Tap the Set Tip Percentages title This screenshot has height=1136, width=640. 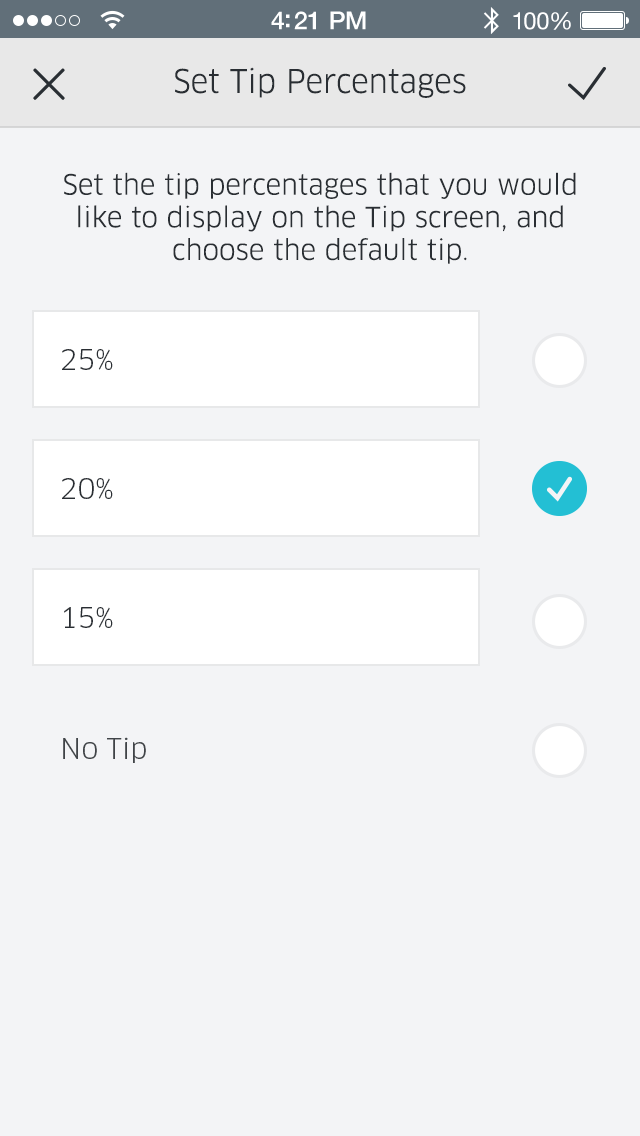pyautogui.click(x=320, y=82)
